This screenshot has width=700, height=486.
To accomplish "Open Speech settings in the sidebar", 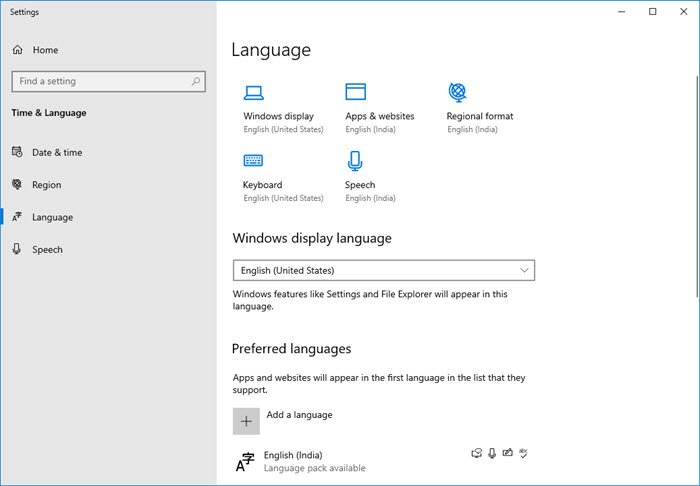I will click(x=47, y=249).
